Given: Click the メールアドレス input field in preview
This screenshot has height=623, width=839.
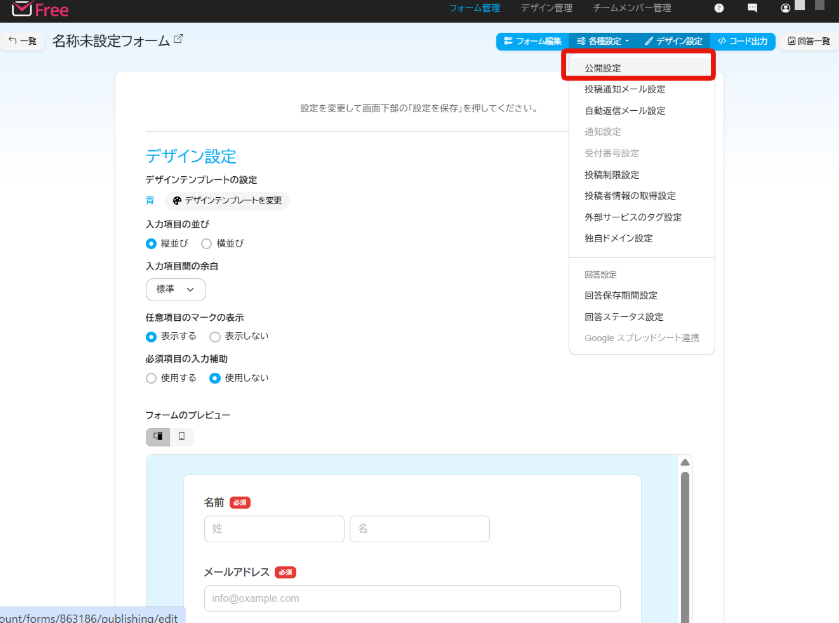Looking at the screenshot, I should coord(412,598).
